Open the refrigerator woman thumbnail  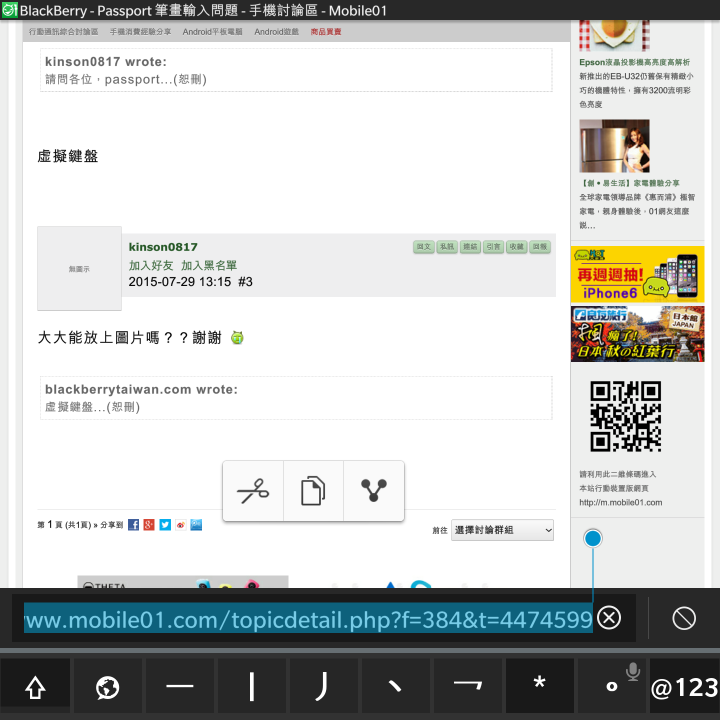[x=614, y=146]
